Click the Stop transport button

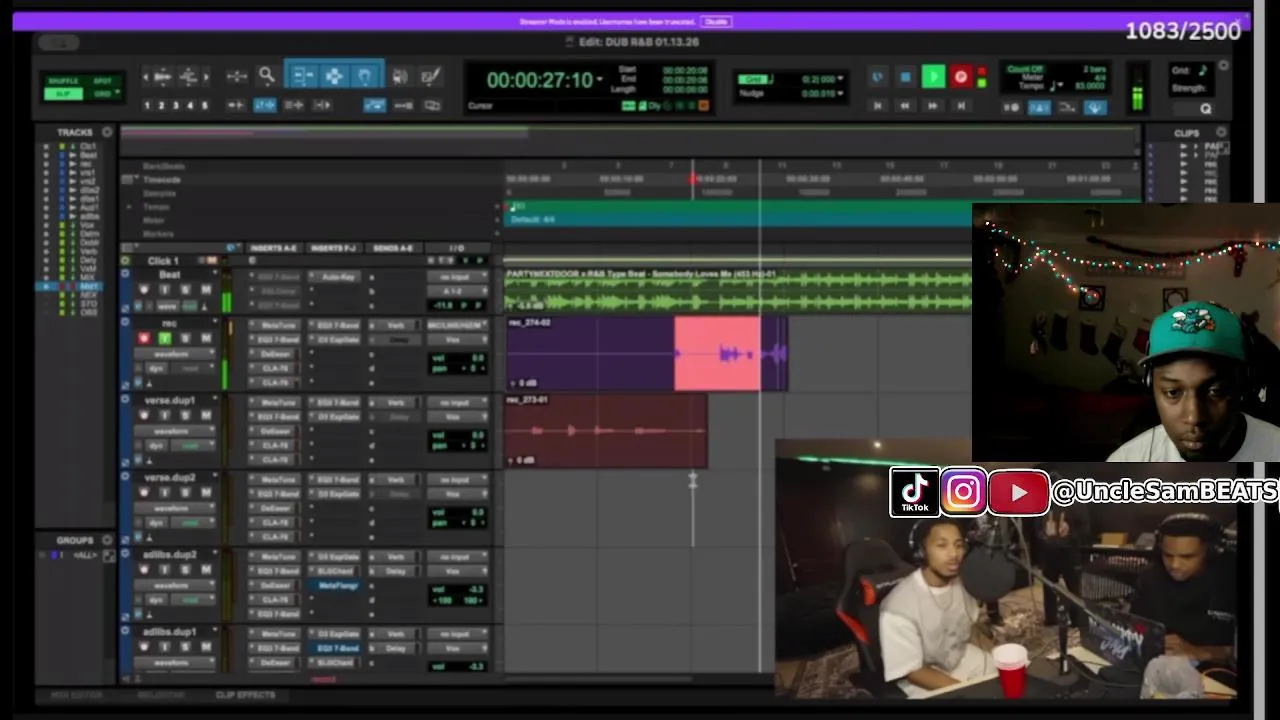(x=906, y=77)
